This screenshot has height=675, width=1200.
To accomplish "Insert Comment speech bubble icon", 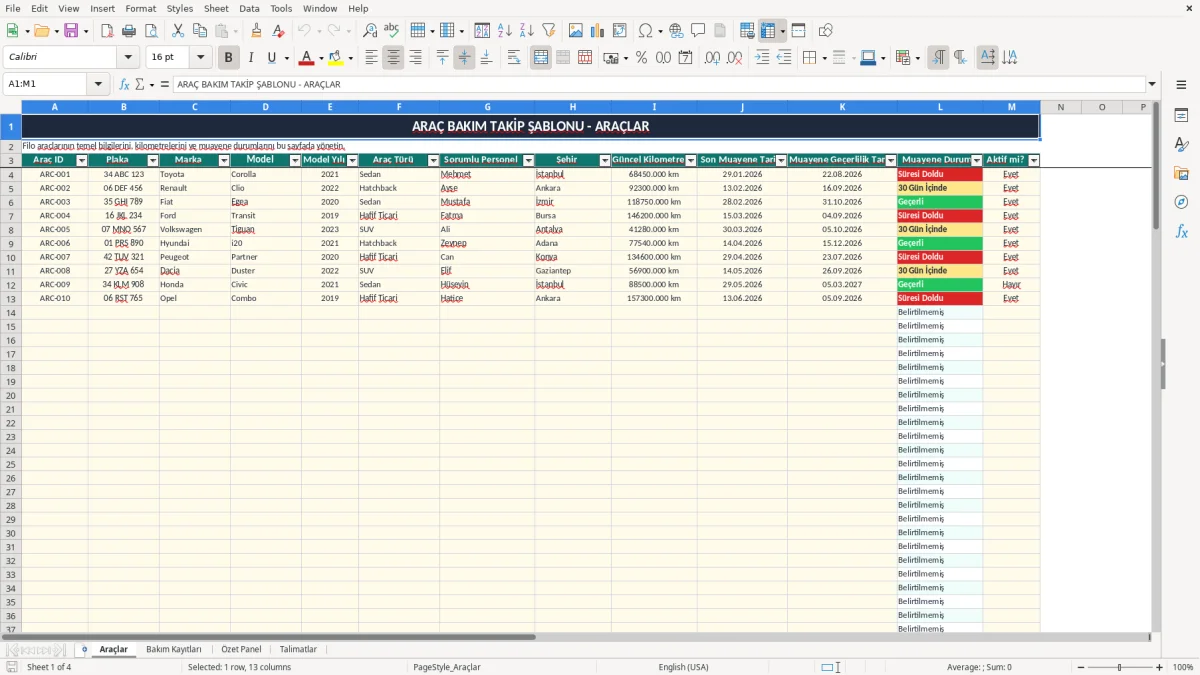I will click(x=698, y=31).
